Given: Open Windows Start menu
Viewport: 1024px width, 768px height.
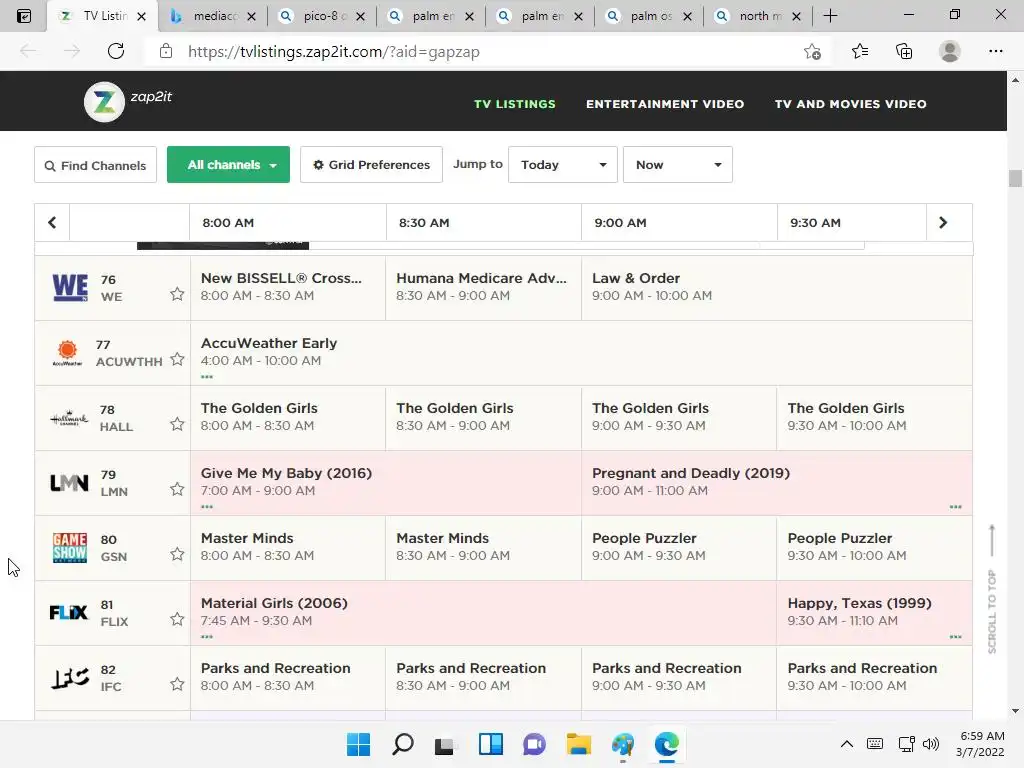Looking at the screenshot, I should 358,744.
